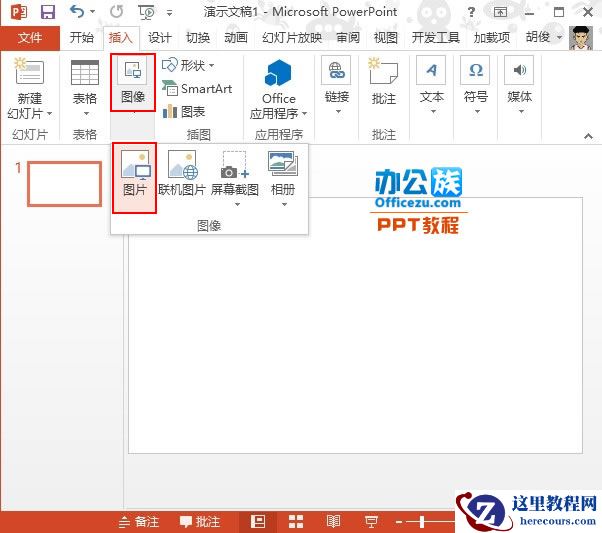Viewport: 602px width, 533px height.
Task: Toggle the 备注 notes pane
Action: tap(138, 521)
